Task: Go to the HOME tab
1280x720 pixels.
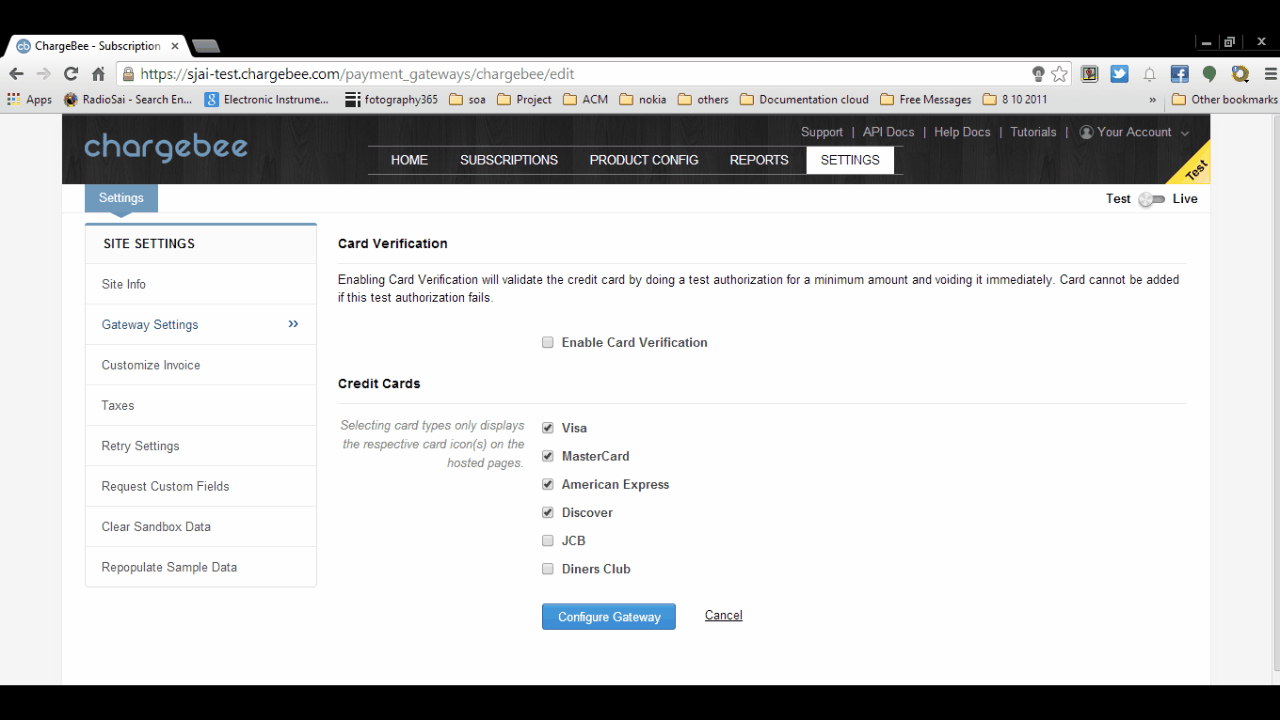Action: 409,160
